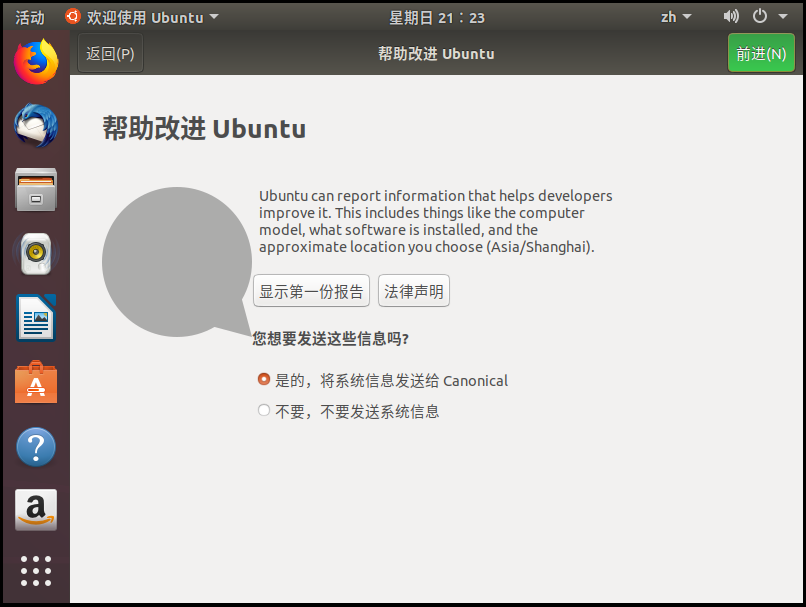
Task: Open the 法律声明 legal notice
Action: [414, 291]
